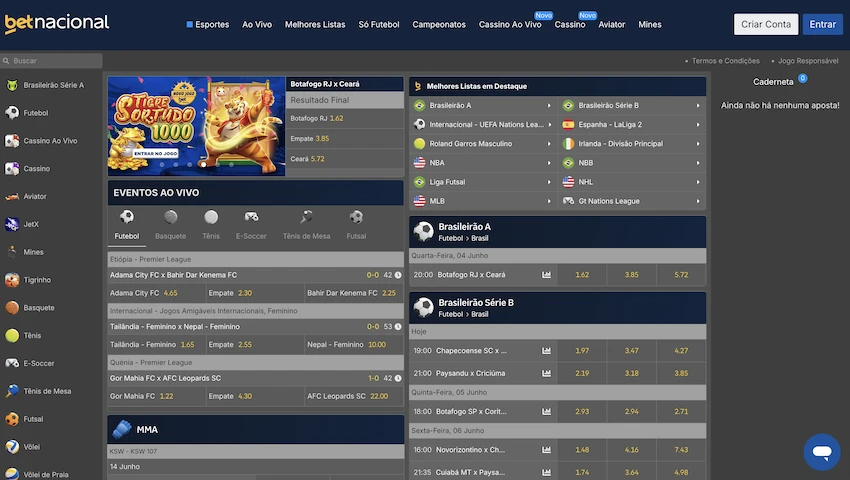
Task: Select the Vôlei ball sidebar icon
Action: click(x=12, y=446)
